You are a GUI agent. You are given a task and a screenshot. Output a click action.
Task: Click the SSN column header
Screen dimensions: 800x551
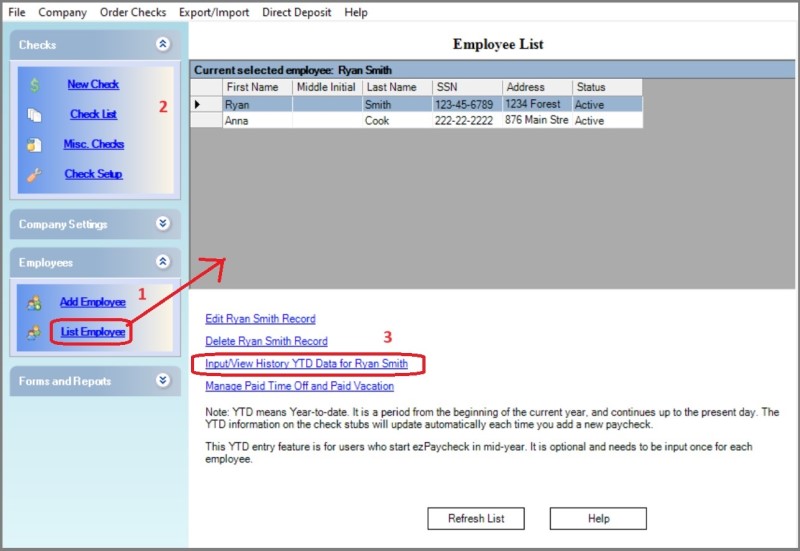point(466,88)
